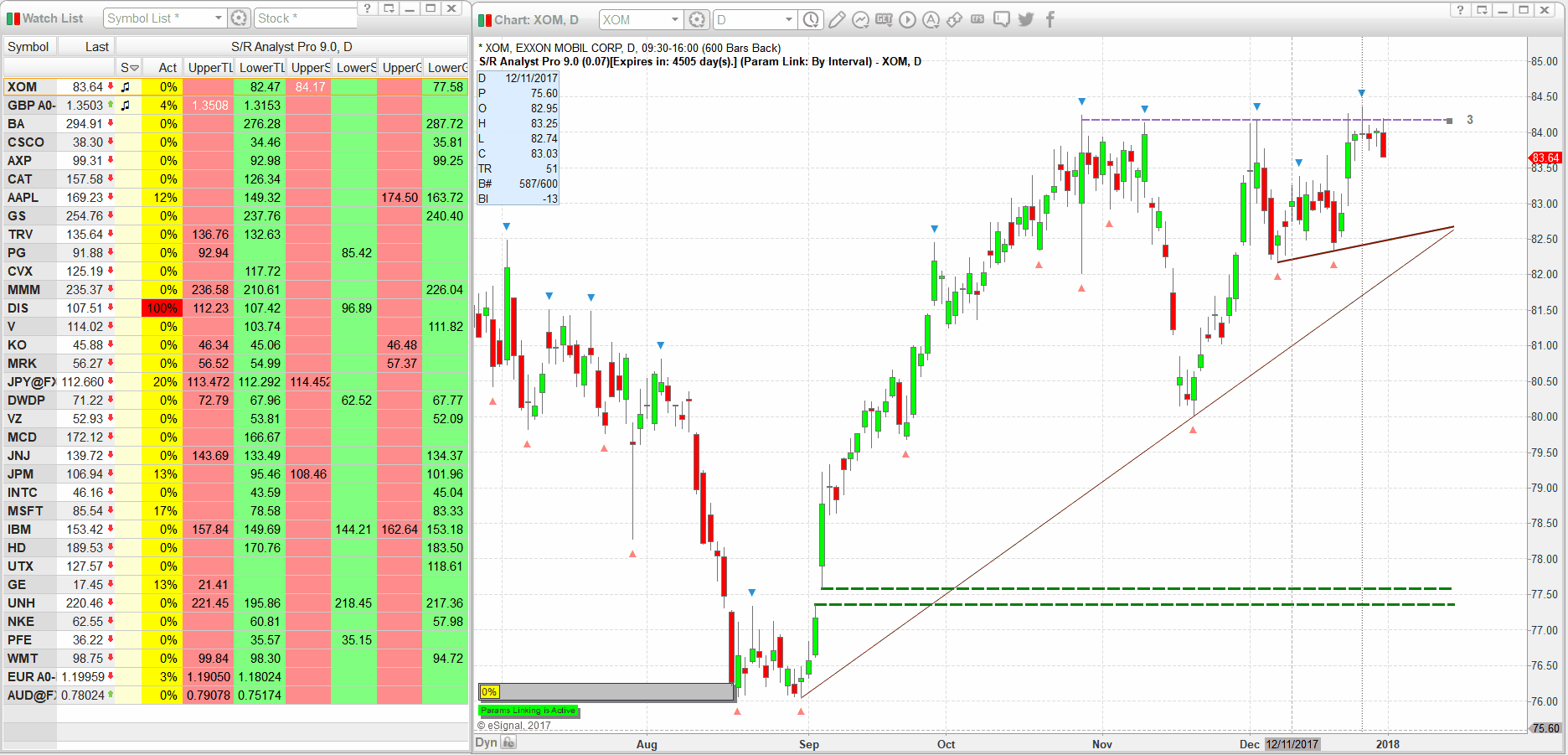The height and width of the screenshot is (755, 1568).
Task: Open the time template clock icon
Action: (x=811, y=19)
